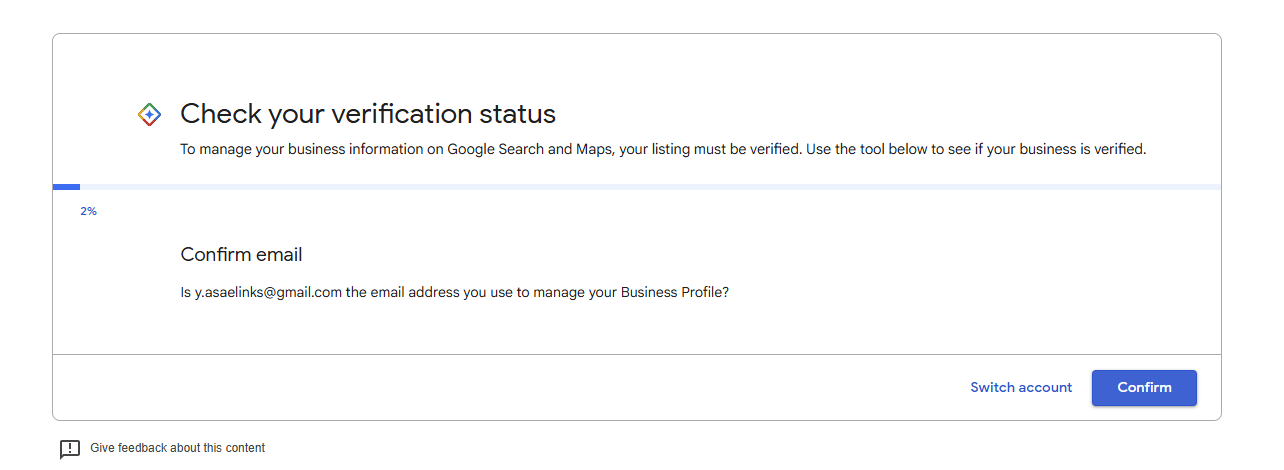Click the feedback speech-bubble icon
The image size is (1284, 470).
coord(69,449)
